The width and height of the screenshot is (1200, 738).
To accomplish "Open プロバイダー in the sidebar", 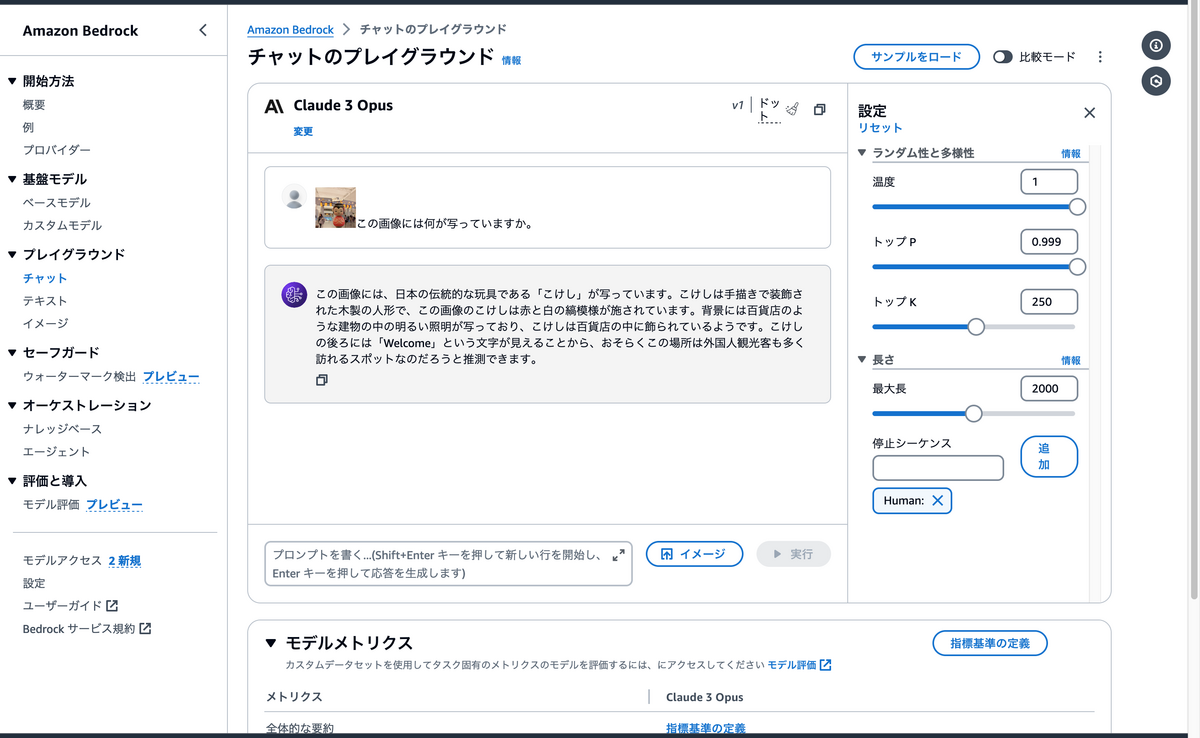I will [57, 150].
